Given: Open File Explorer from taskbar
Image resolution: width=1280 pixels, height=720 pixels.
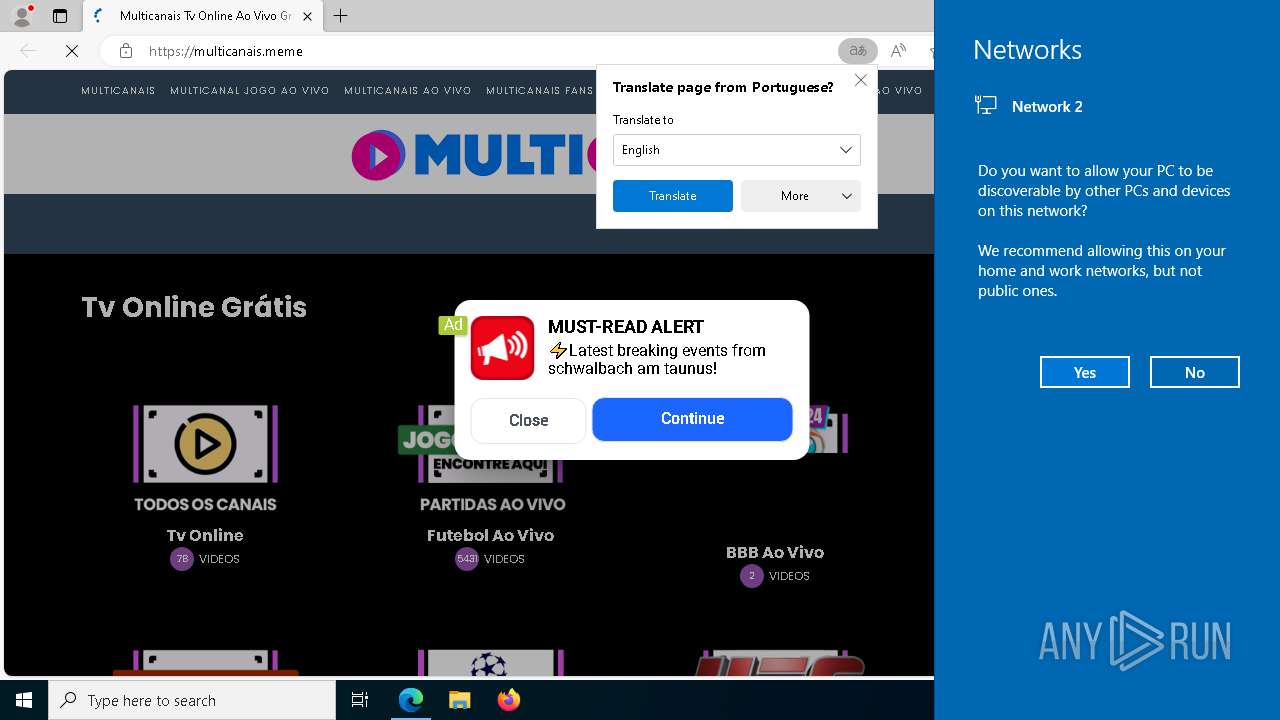Looking at the screenshot, I should click(460, 700).
